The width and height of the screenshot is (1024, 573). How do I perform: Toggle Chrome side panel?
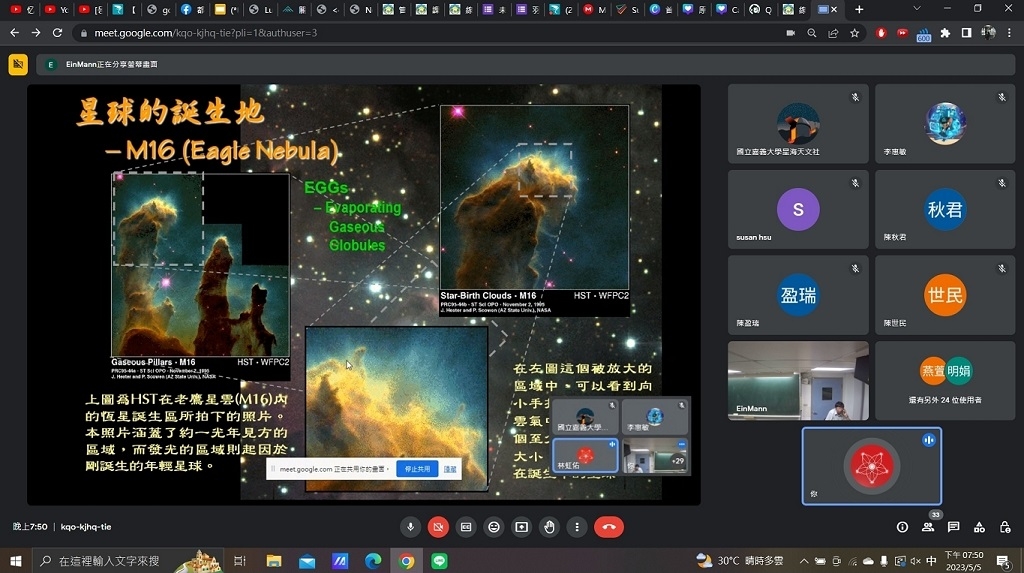(x=967, y=33)
